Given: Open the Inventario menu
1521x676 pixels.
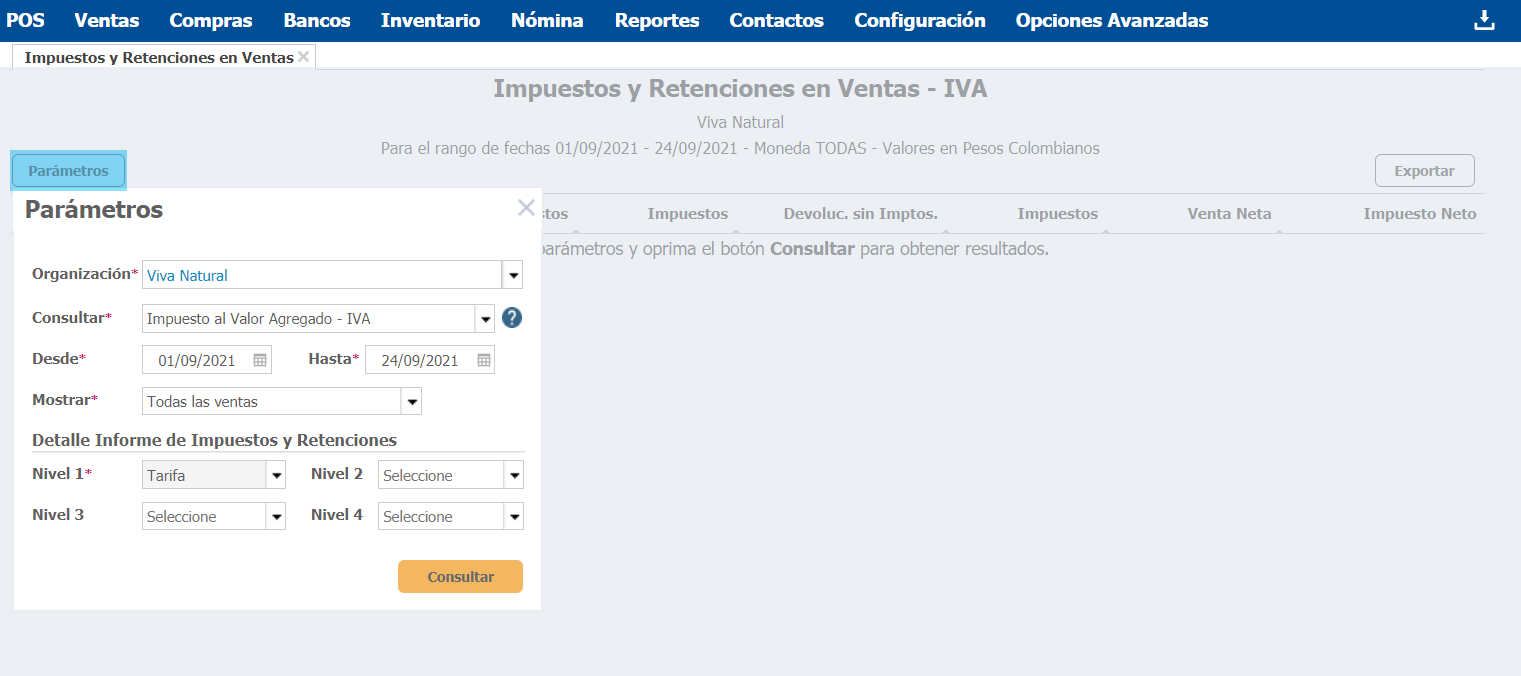Looking at the screenshot, I should [430, 20].
